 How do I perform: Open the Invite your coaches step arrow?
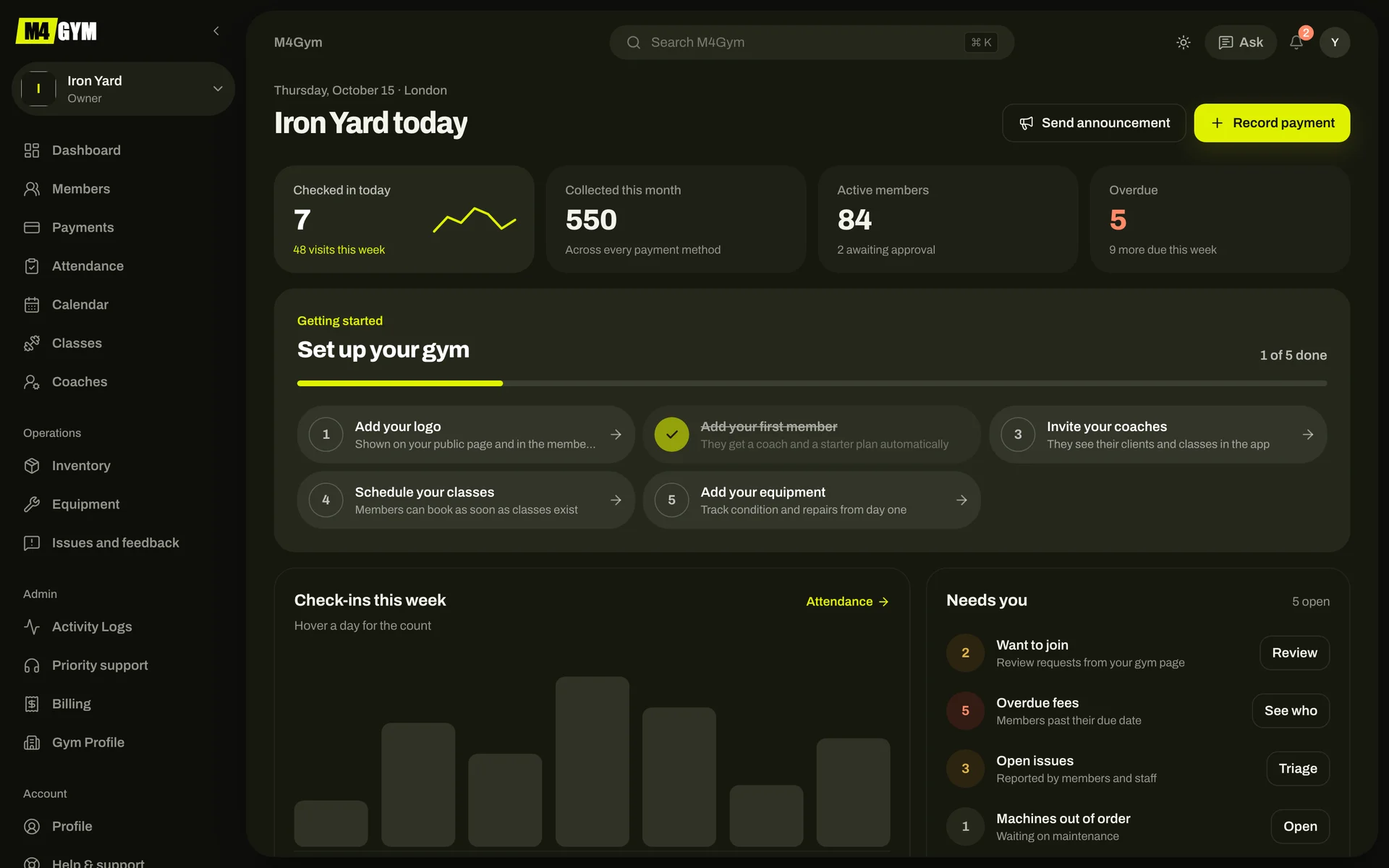(x=1308, y=435)
